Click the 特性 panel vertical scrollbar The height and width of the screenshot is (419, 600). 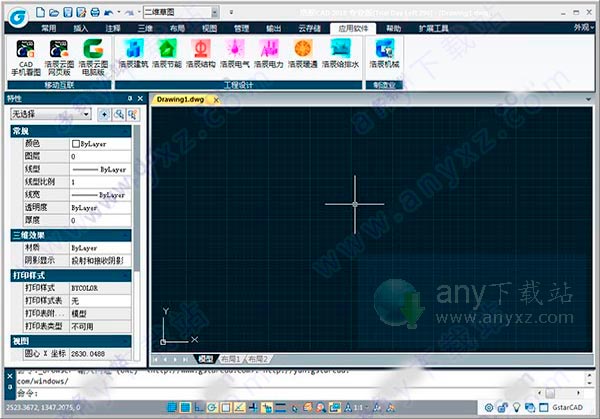click(137, 199)
